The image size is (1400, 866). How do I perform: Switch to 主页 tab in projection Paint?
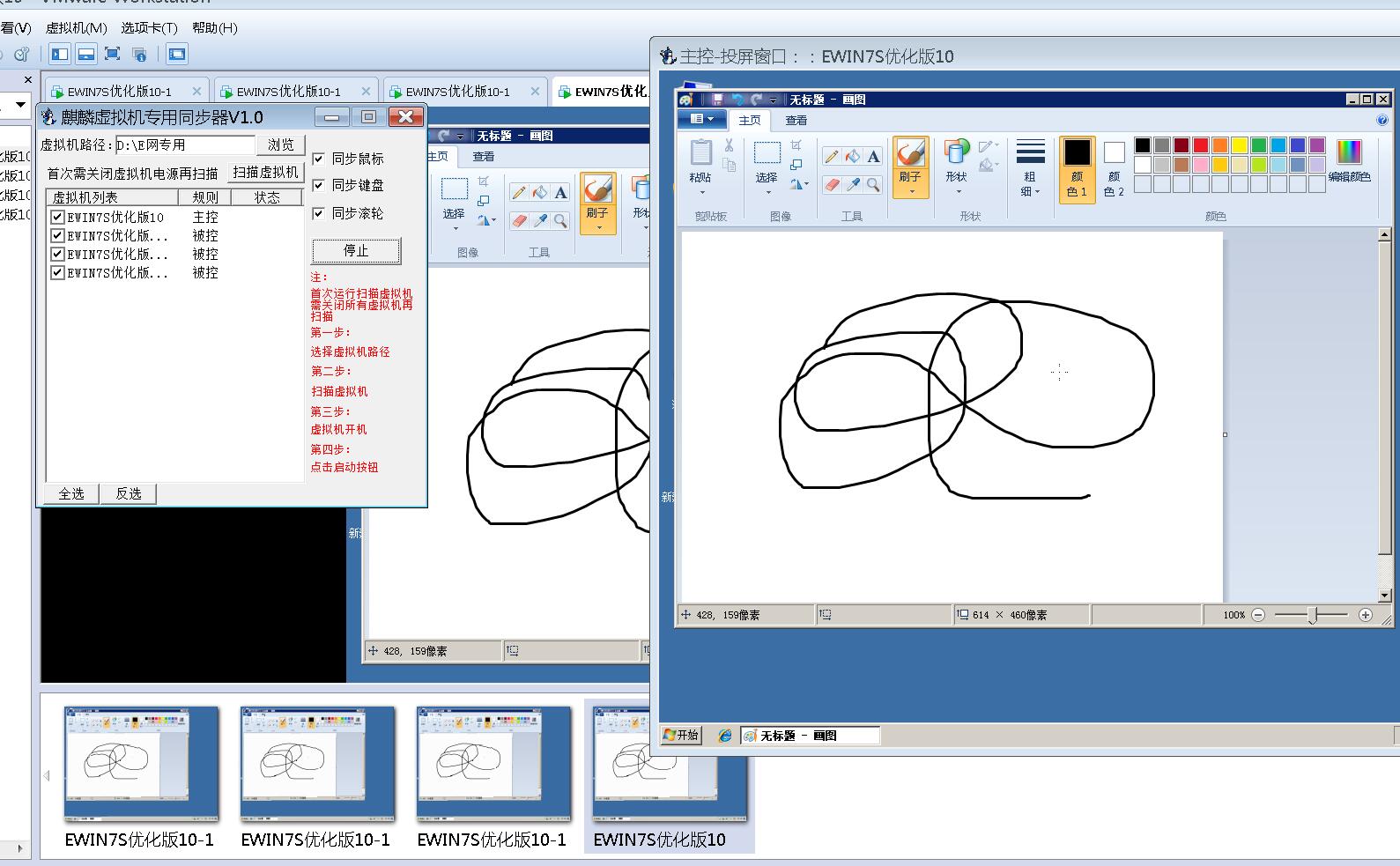(x=750, y=120)
